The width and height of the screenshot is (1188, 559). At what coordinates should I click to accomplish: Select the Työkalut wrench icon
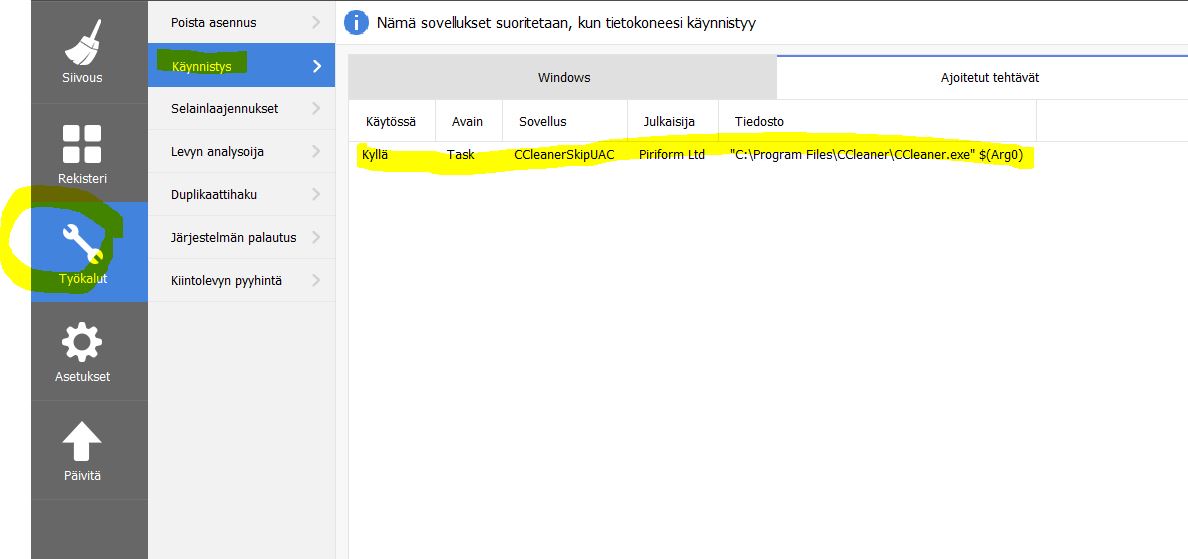tap(82, 242)
